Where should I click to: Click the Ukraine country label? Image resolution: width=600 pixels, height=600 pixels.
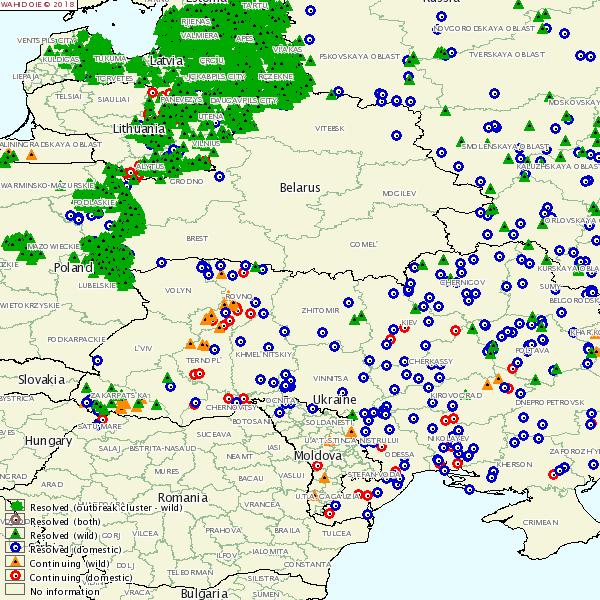point(334,399)
